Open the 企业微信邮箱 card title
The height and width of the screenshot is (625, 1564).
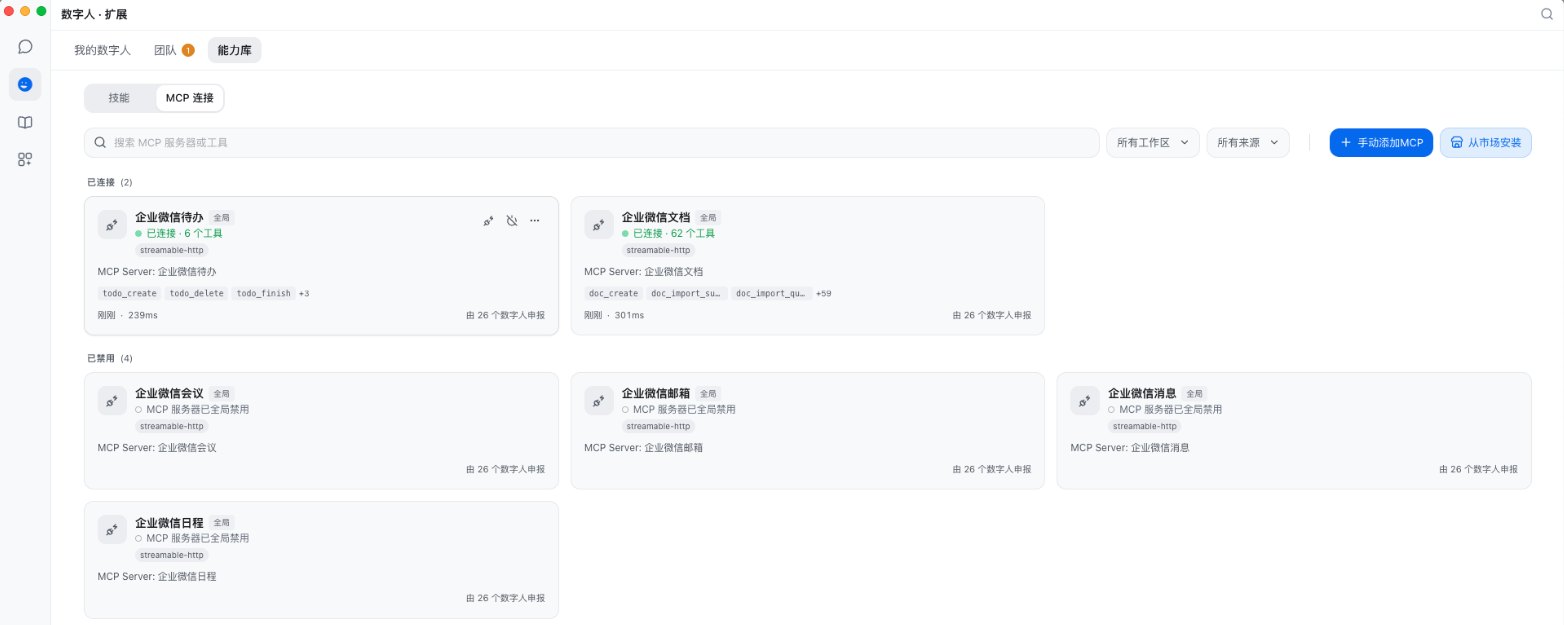click(655, 393)
